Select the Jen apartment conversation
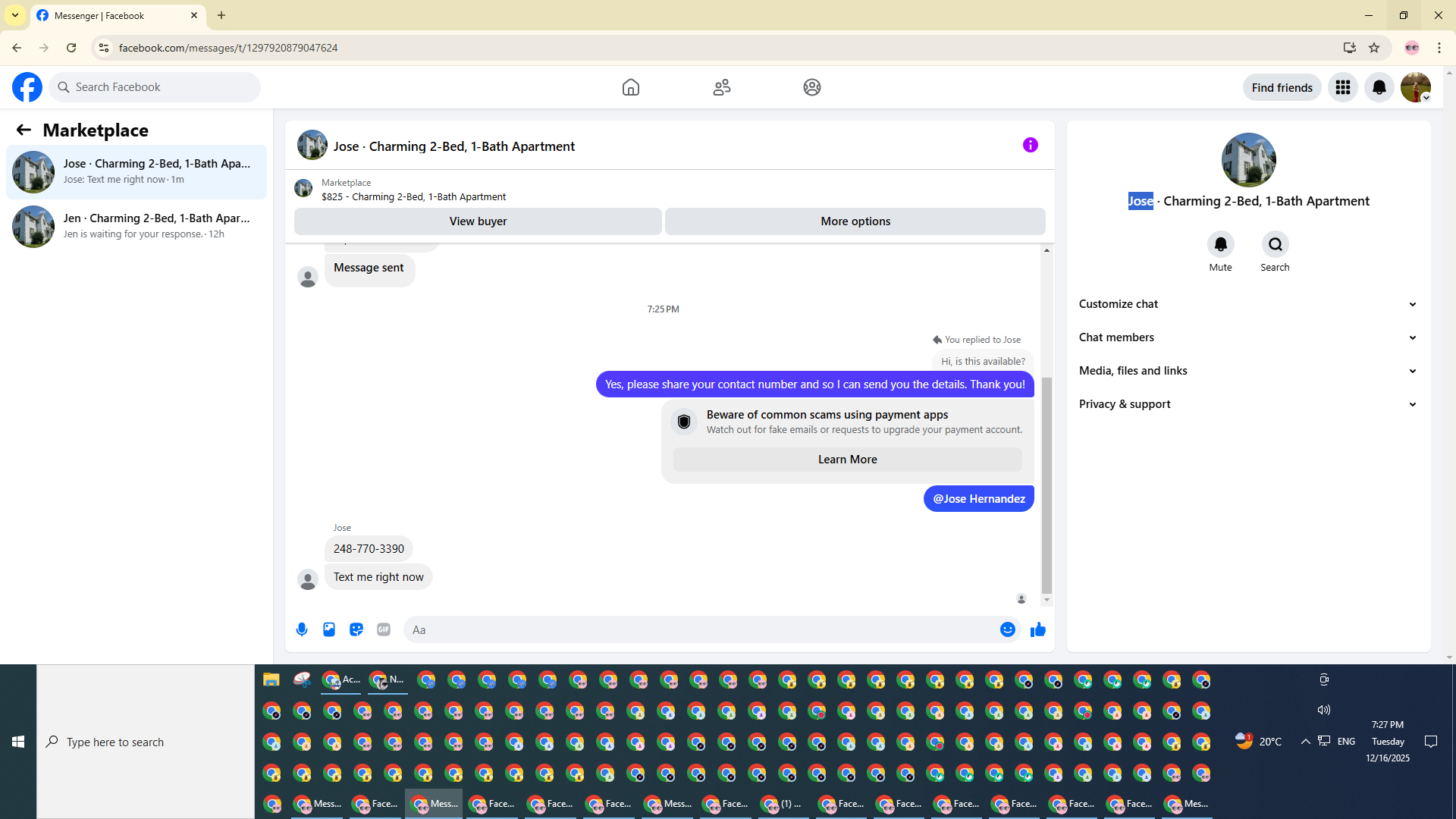 pos(136,227)
